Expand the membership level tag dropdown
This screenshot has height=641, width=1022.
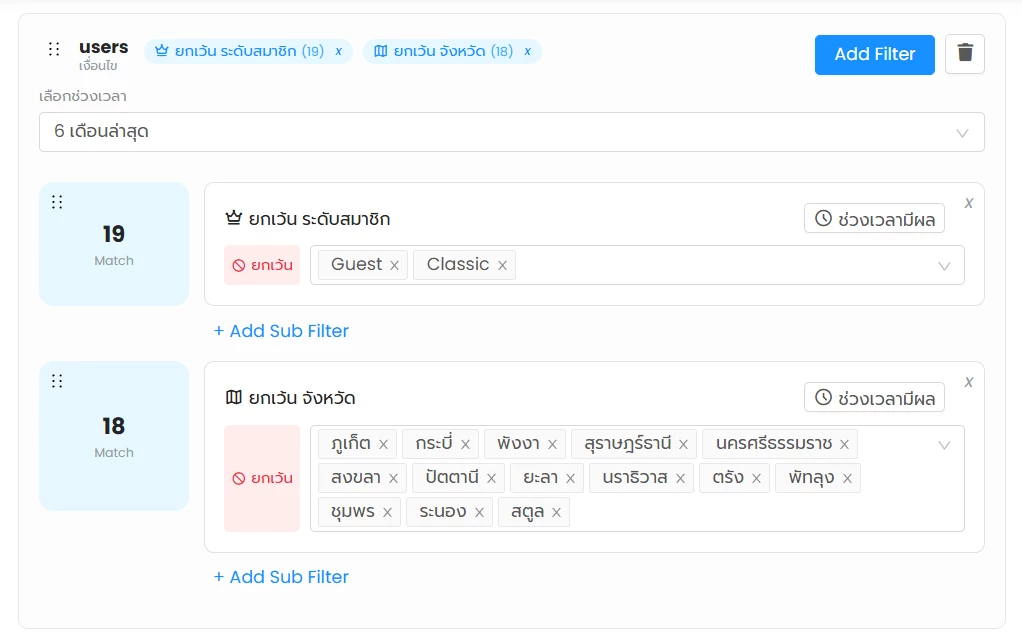[944, 266]
